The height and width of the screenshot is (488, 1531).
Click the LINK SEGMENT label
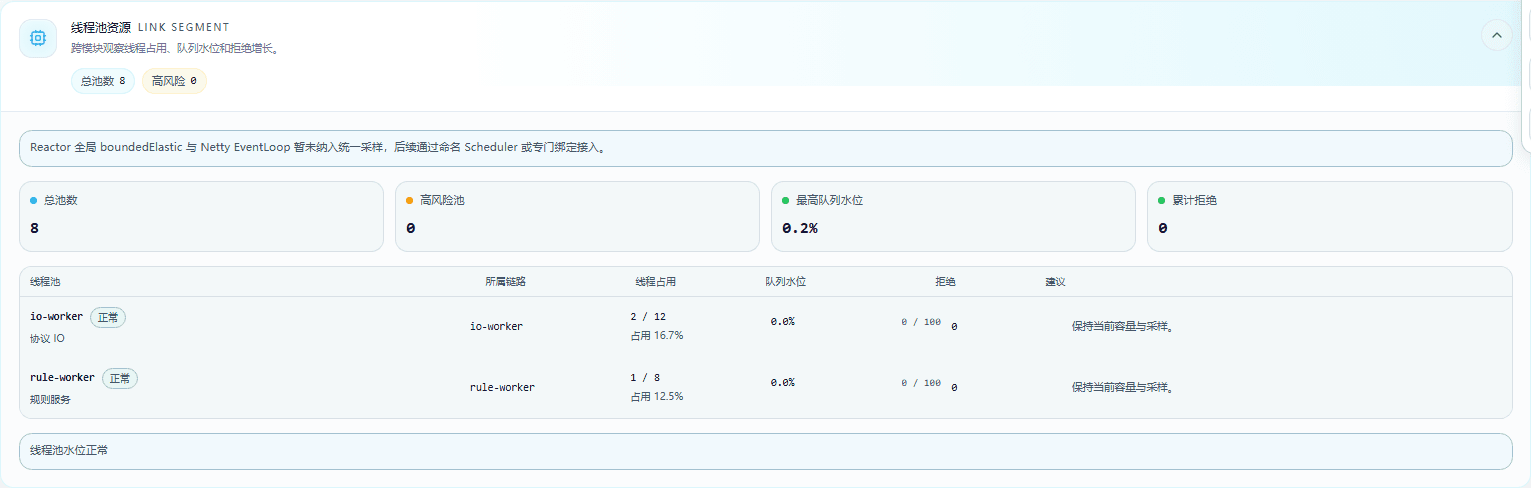(183, 28)
